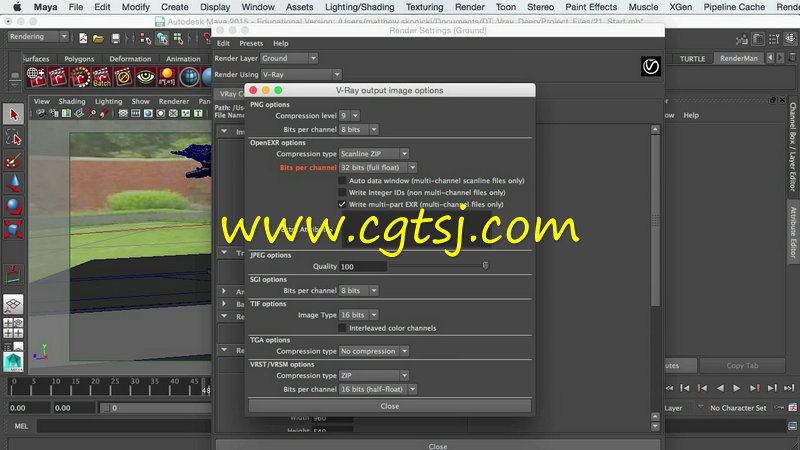Screen dimensions: 800x450
Task: Click play forward in playback controls
Action: [736, 388]
